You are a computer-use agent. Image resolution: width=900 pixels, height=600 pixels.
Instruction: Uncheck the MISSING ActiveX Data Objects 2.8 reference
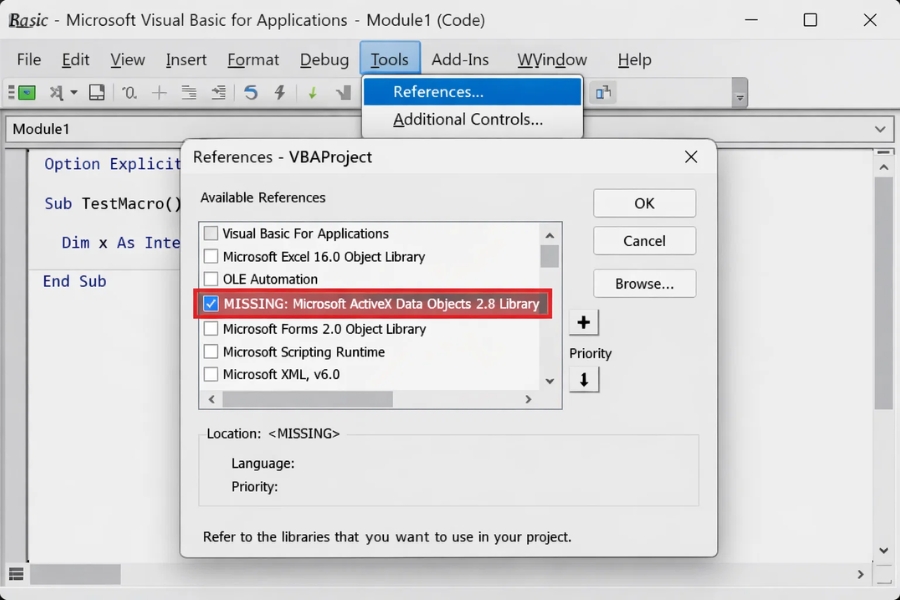(210, 304)
